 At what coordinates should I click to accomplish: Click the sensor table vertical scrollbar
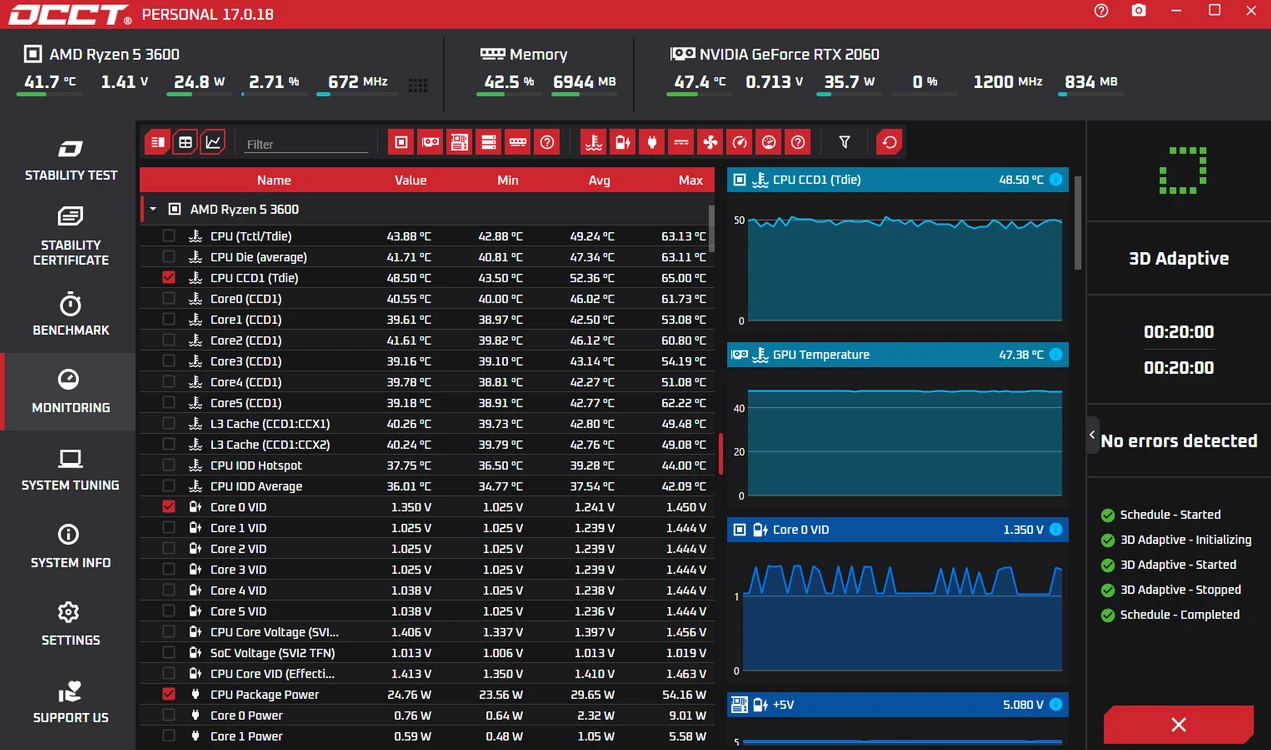[712, 229]
